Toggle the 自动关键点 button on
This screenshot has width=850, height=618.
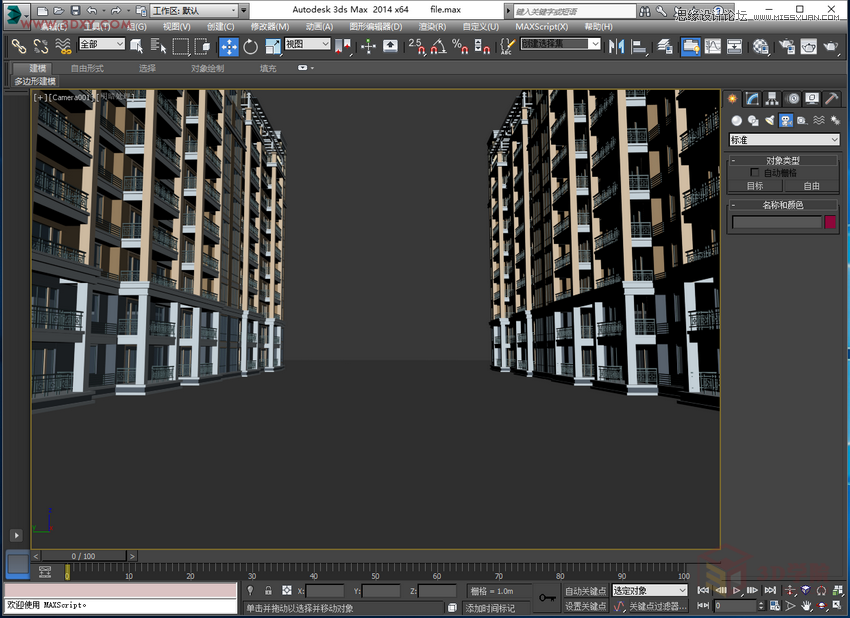(585, 591)
